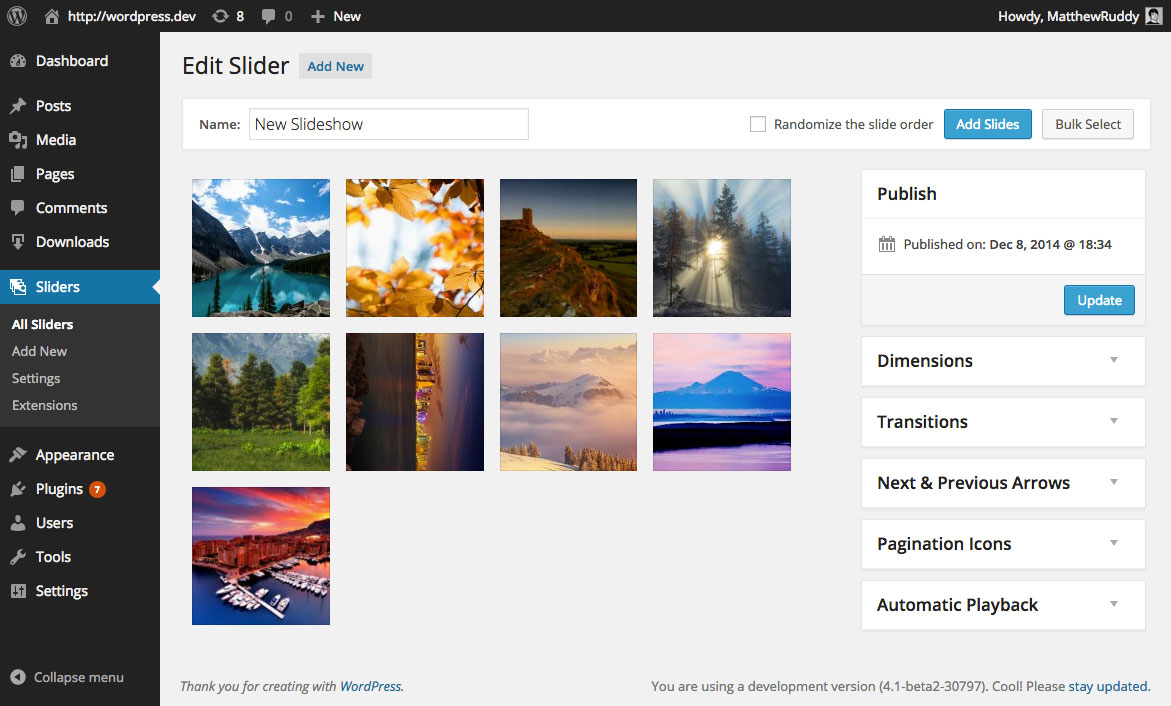The image size is (1171, 706).
Task: Expand the Pagination Icons panel
Action: pos(1113,543)
